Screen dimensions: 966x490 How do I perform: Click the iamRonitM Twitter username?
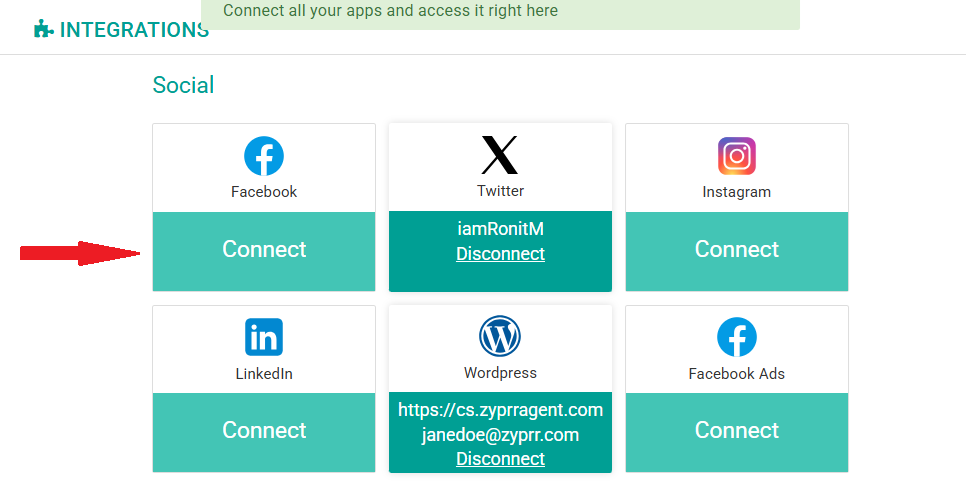pos(500,229)
